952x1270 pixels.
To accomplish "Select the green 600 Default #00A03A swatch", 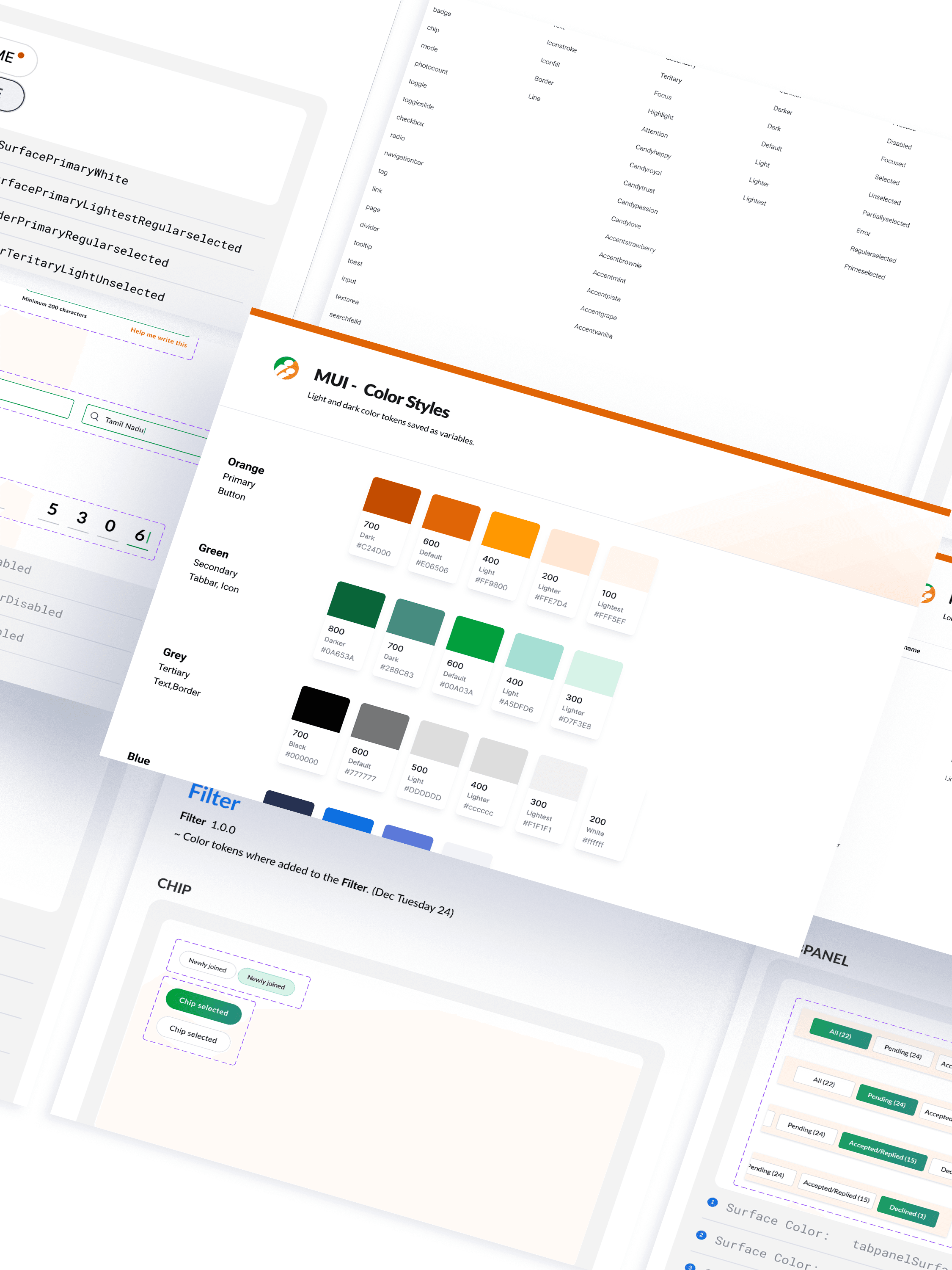I will (x=475, y=639).
